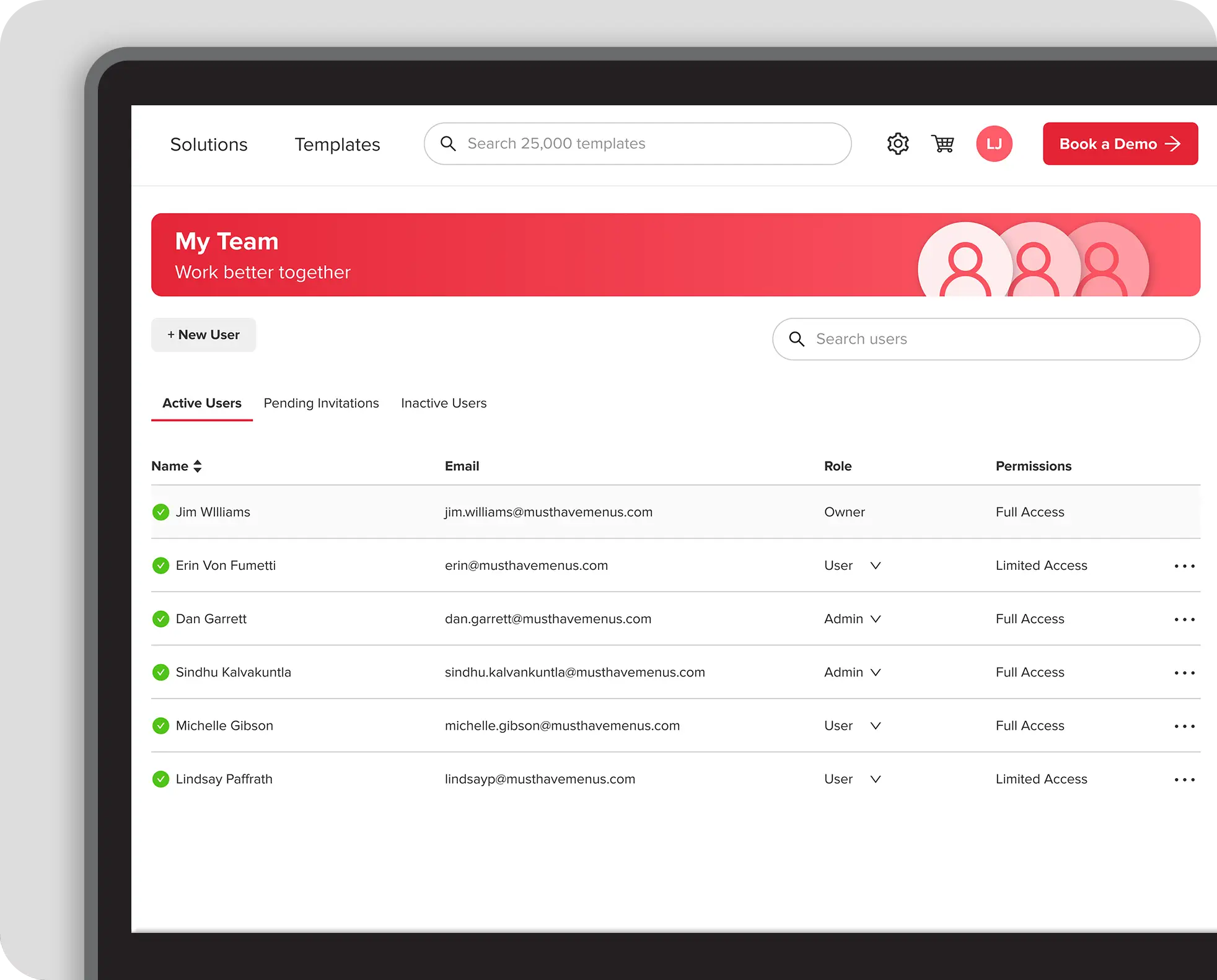Click the New User button

203,335
